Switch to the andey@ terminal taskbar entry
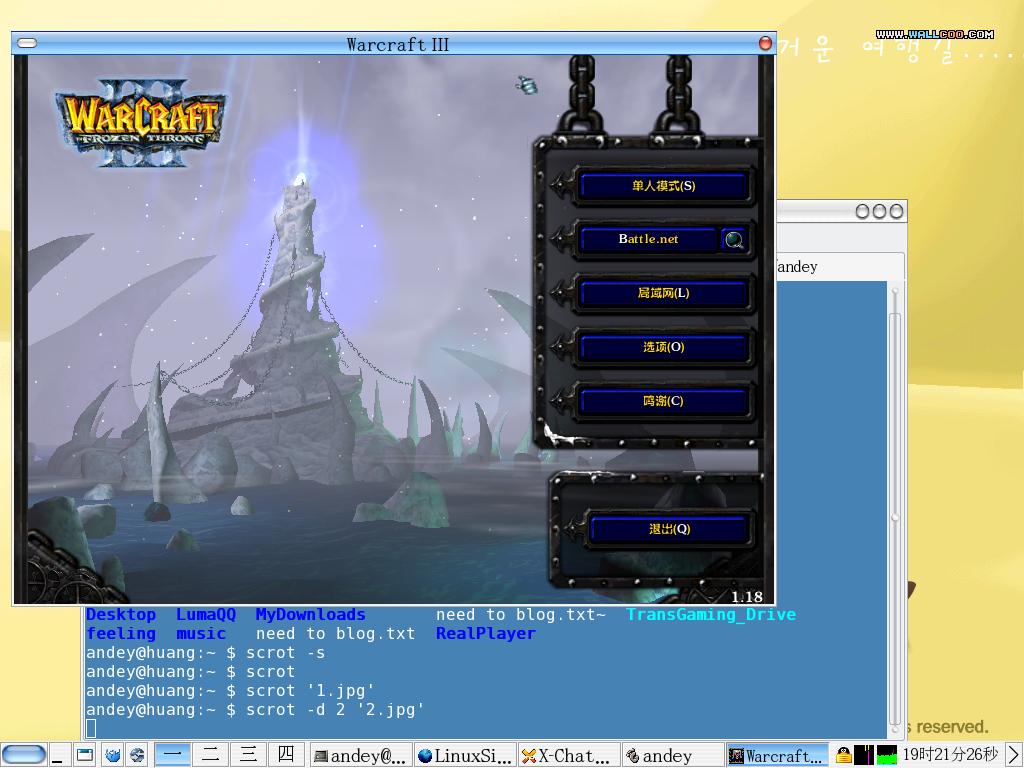The width and height of the screenshot is (1024, 768). click(360, 756)
